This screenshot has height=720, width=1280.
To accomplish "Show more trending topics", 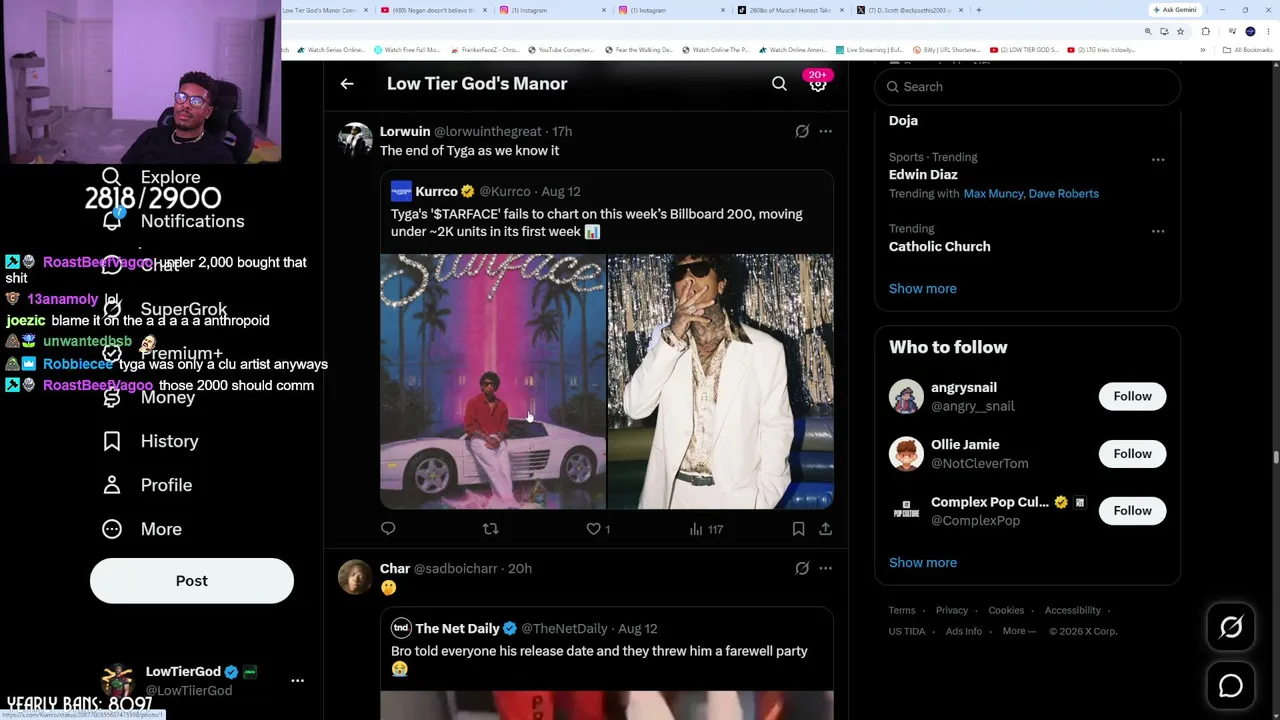I will point(922,289).
